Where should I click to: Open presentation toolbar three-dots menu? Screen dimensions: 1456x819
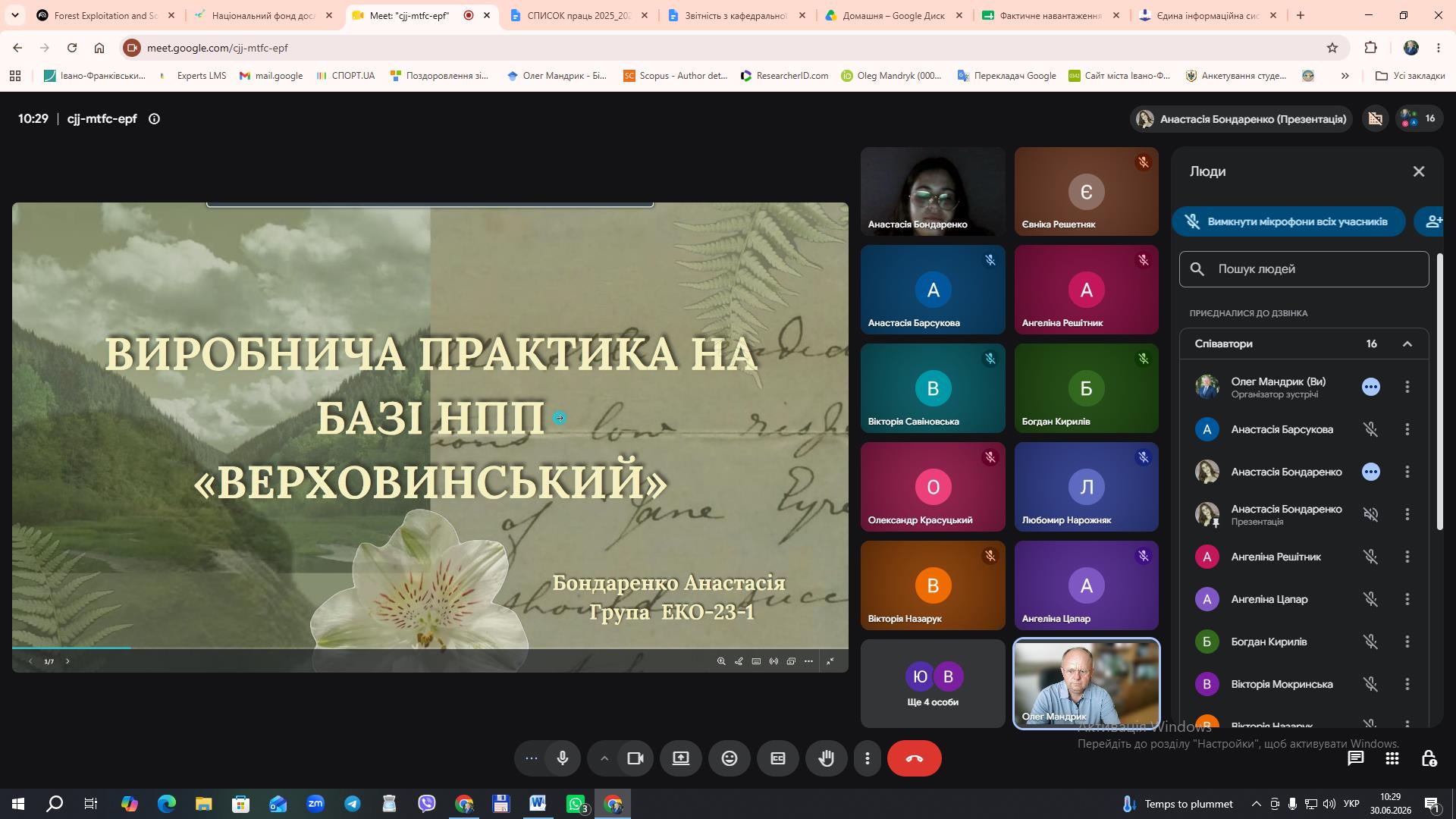[x=808, y=661]
